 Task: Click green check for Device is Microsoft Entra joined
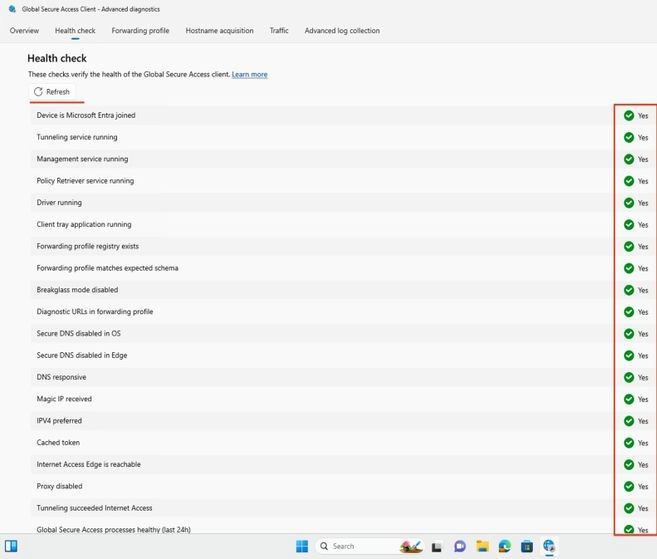(x=629, y=116)
